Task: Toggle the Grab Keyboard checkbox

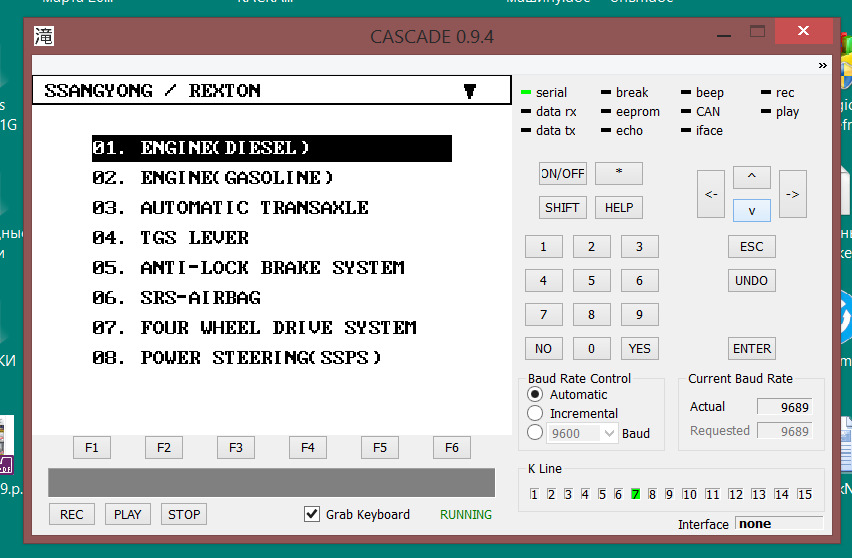Action: (312, 514)
